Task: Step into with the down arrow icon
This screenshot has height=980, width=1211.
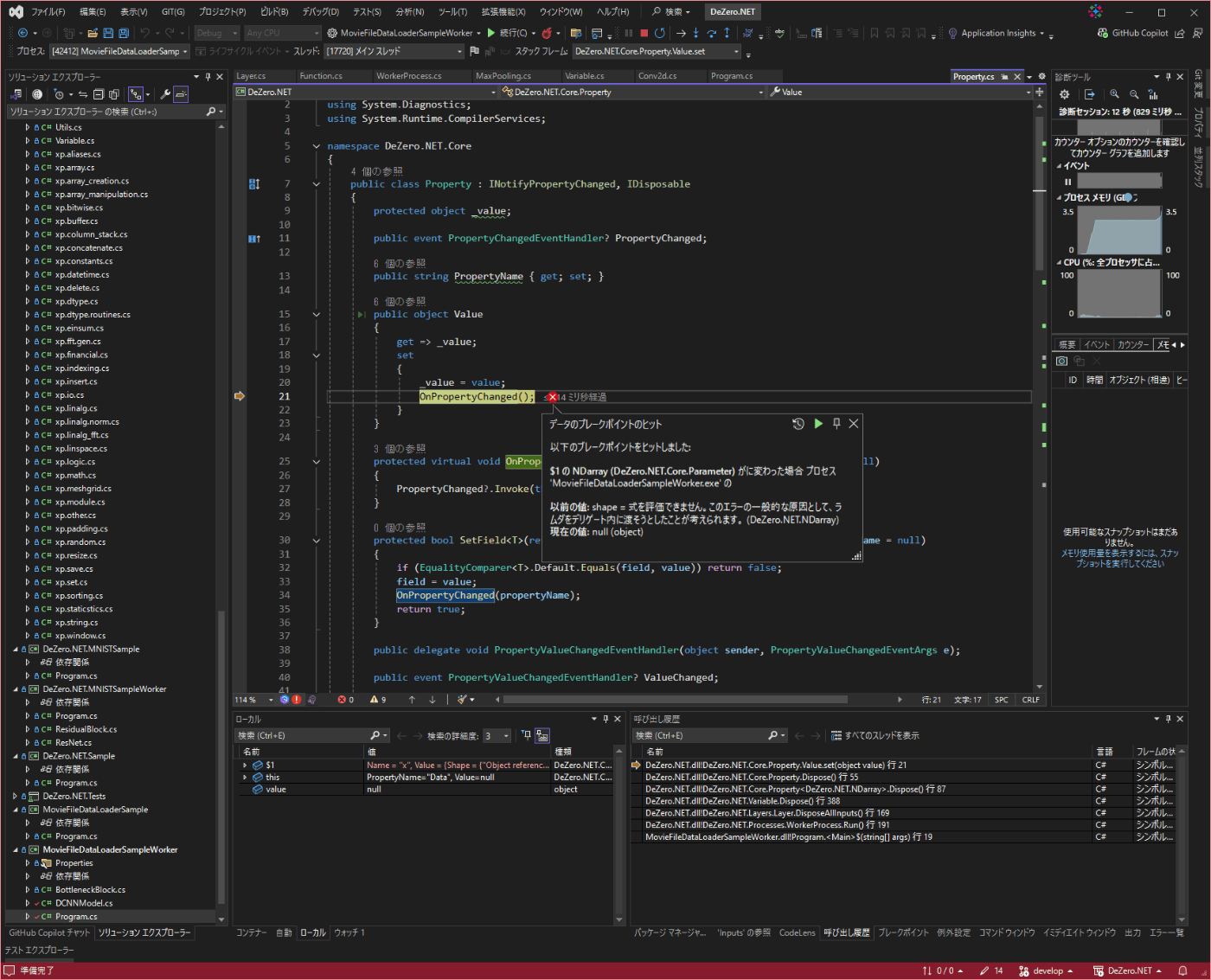Action: [696, 33]
